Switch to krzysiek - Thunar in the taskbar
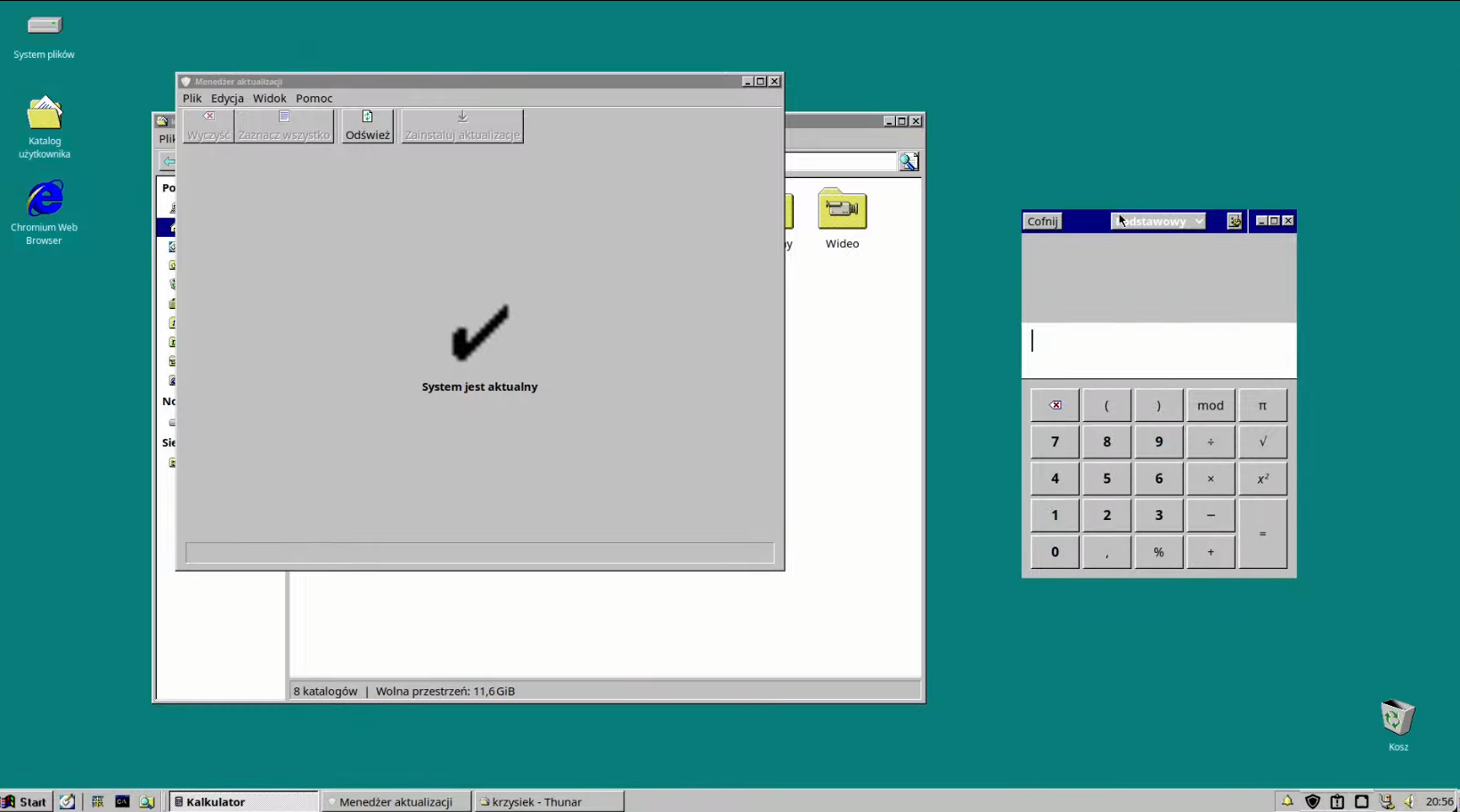Image resolution: width=1460 pixels, height=812 pixels. pyautogui.click(x=549, y=801)
